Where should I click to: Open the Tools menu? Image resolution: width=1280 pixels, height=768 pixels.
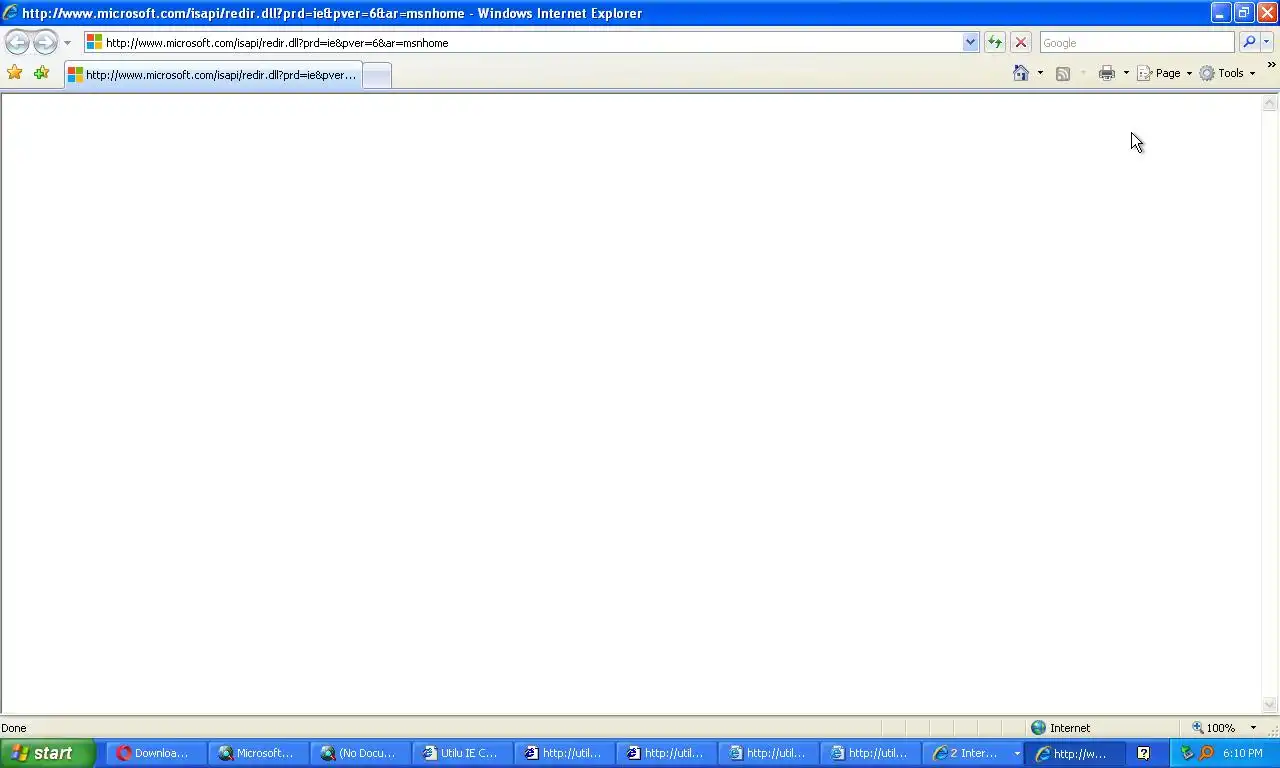[x=1228, y=73]
